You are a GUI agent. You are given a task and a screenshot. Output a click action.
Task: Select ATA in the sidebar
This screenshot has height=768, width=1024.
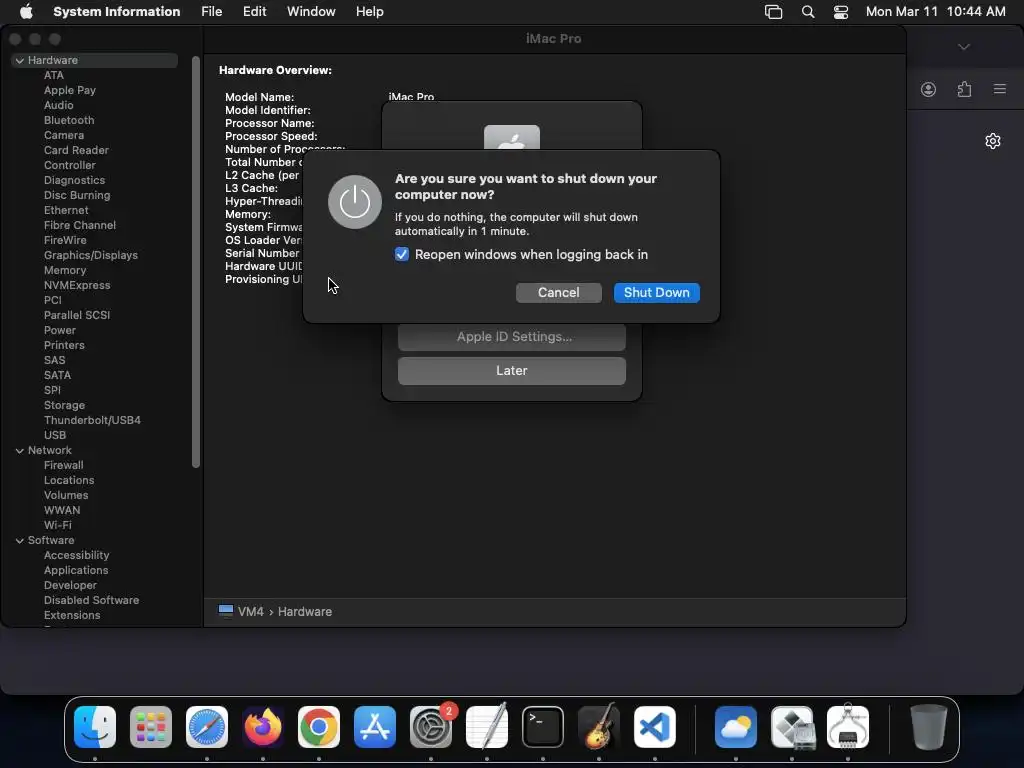[x=54, y=75]
